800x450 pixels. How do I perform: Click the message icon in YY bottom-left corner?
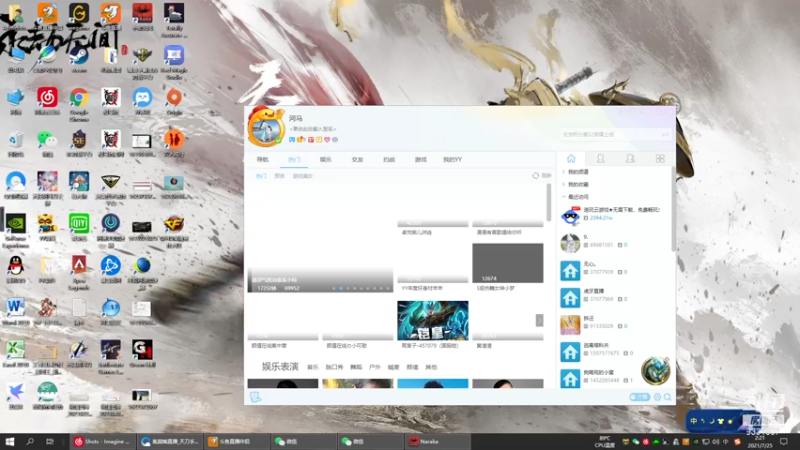pyautogui.click(x=255, y=397)
